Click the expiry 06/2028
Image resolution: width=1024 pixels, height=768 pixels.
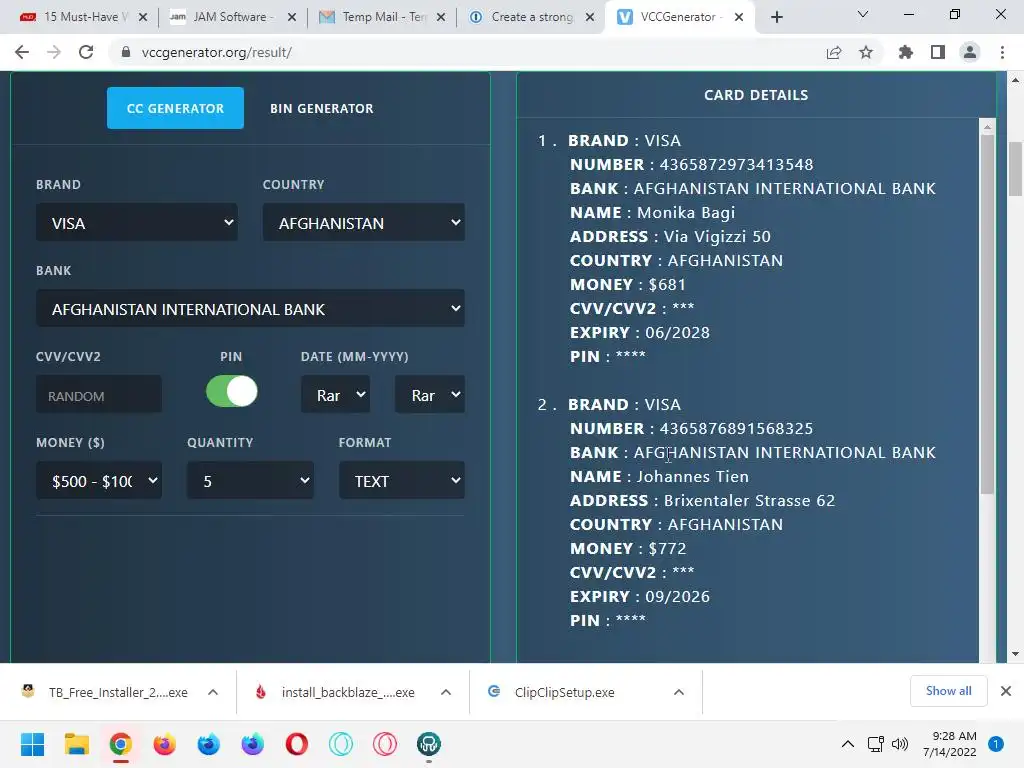point(677,332)
